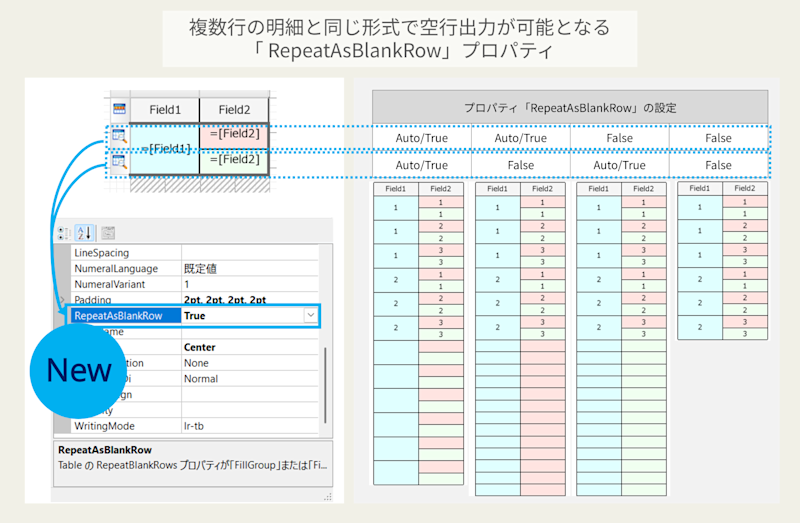Select the WritingMode property row

pyautogui.click(x=194, y=426)
